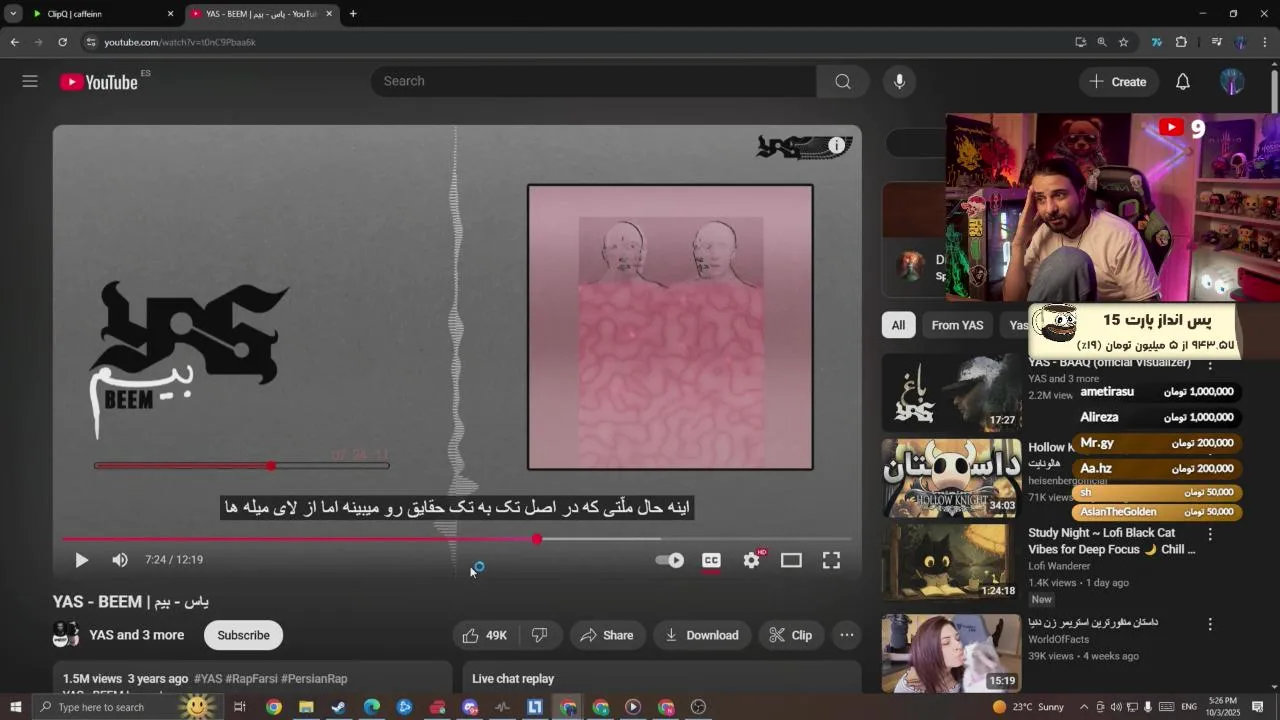This screenshot has width=1280, height=720.
Task: Show hidden system tray icons
Action: pyautogui.click(x=1084, y=707)
